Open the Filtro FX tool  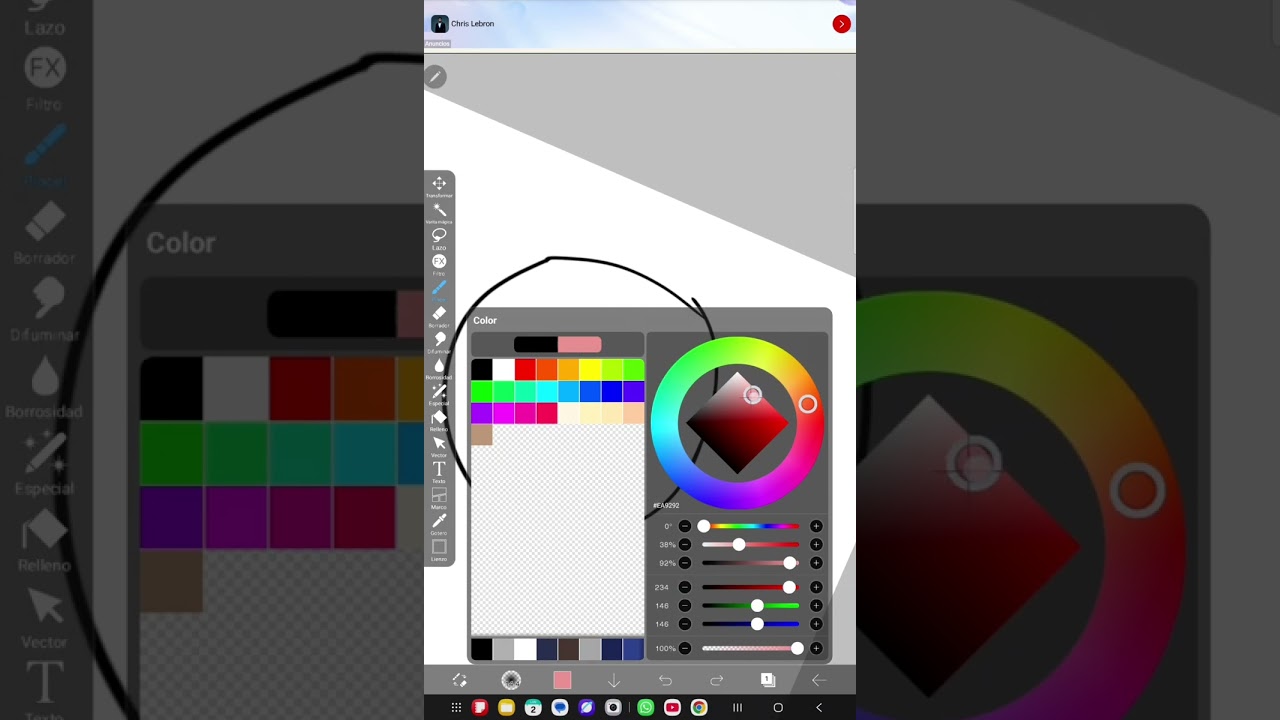(439, 264)
